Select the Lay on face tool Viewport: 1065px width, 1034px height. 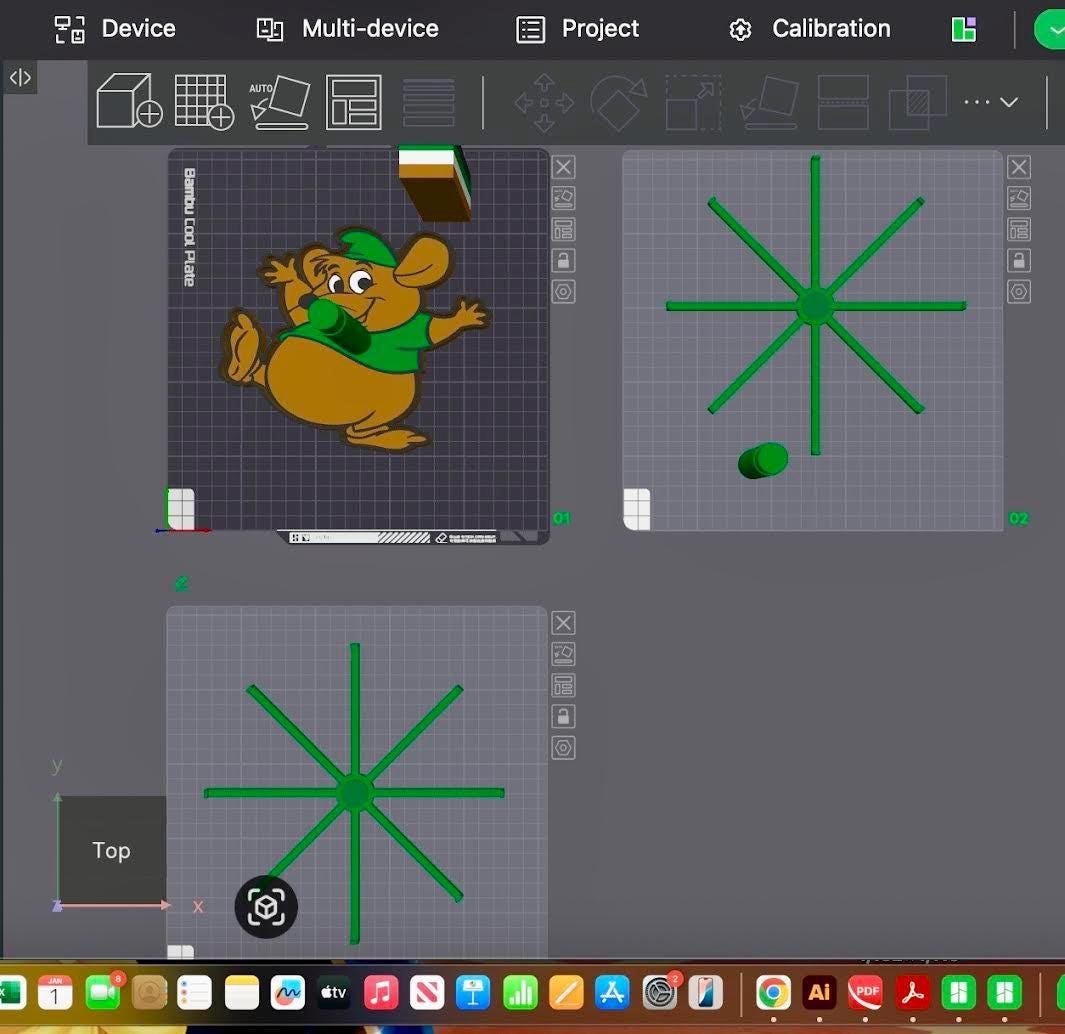point(769,103)
